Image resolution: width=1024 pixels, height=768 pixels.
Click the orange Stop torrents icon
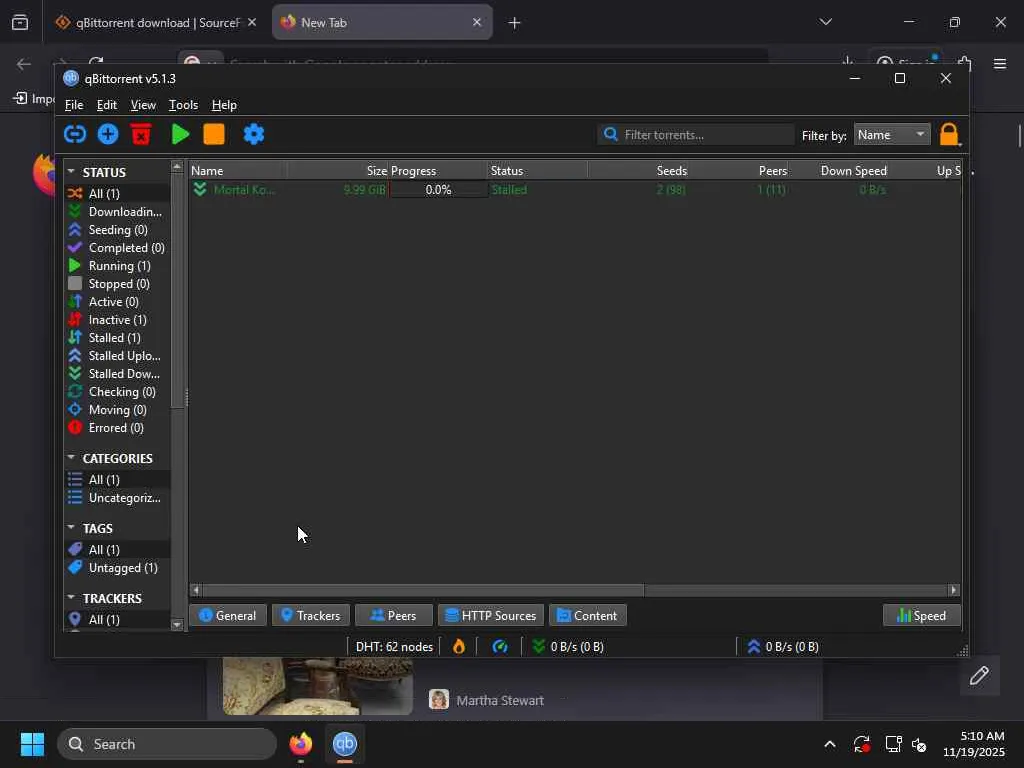click(214, 135)
